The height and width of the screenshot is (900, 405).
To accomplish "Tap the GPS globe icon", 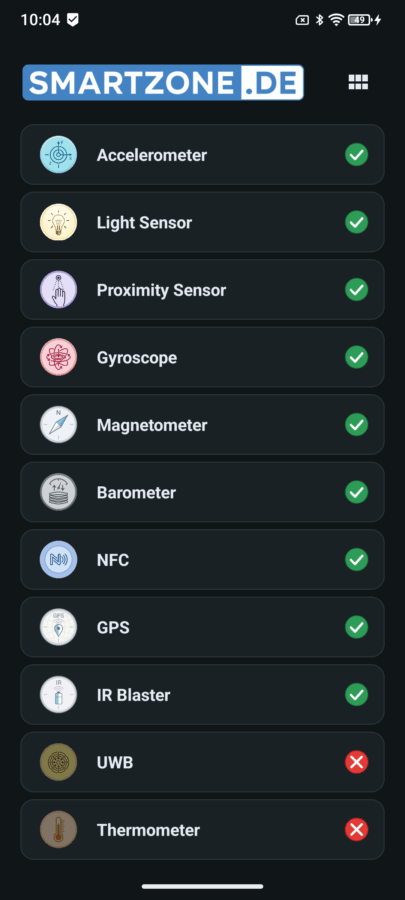I will point(59,627).
